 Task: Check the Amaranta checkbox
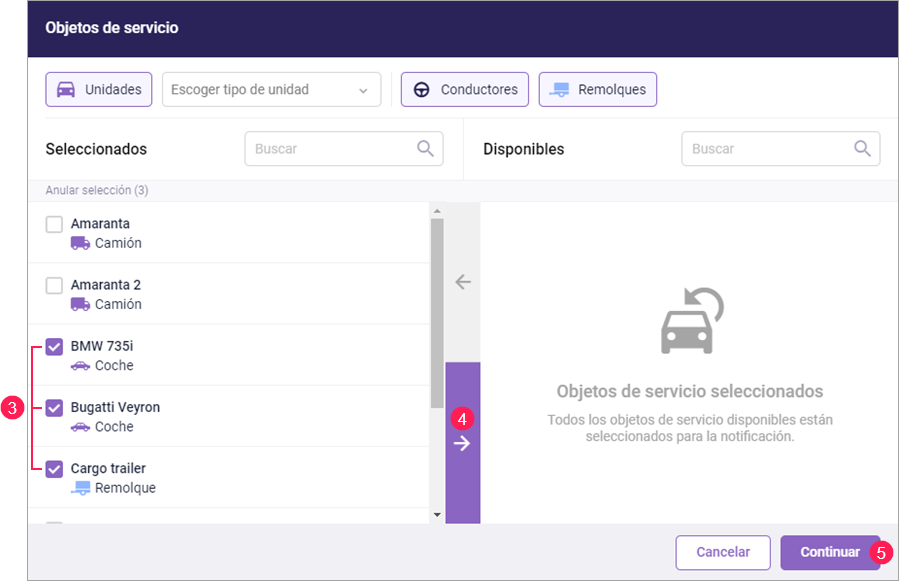(54, 224)
